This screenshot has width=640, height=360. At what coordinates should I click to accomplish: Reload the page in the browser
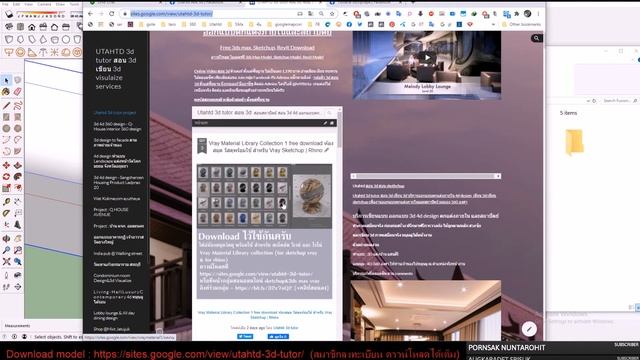[x=111, y=13]
